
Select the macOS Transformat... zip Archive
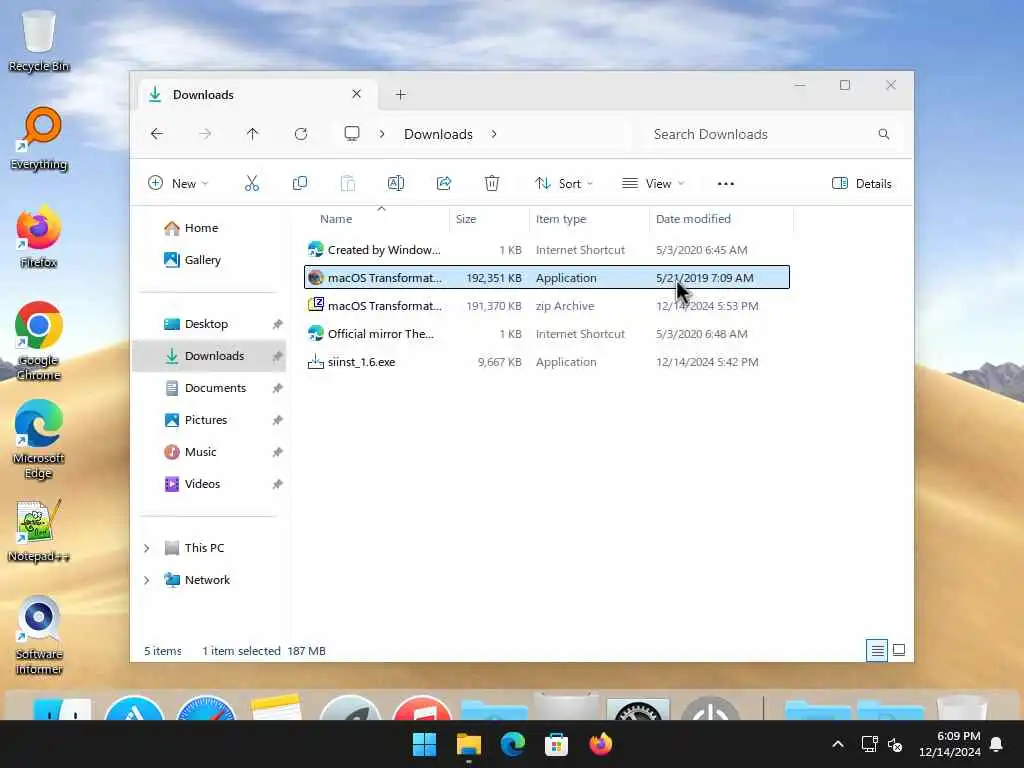(x=547, y=306)
